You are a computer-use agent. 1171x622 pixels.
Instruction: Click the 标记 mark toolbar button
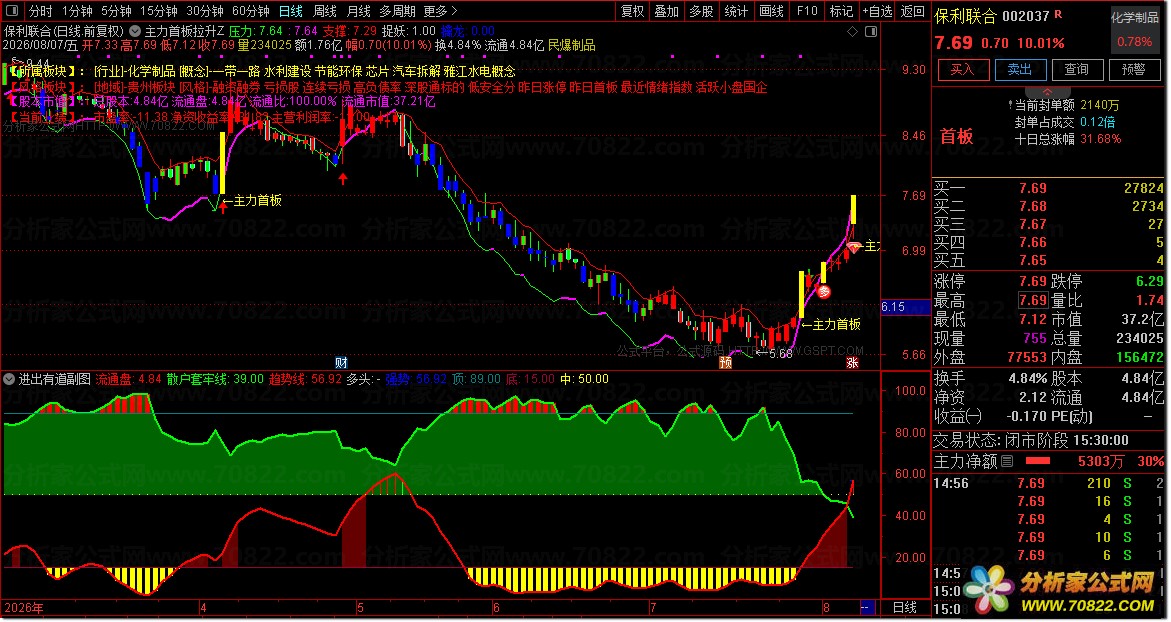point(842,11)
